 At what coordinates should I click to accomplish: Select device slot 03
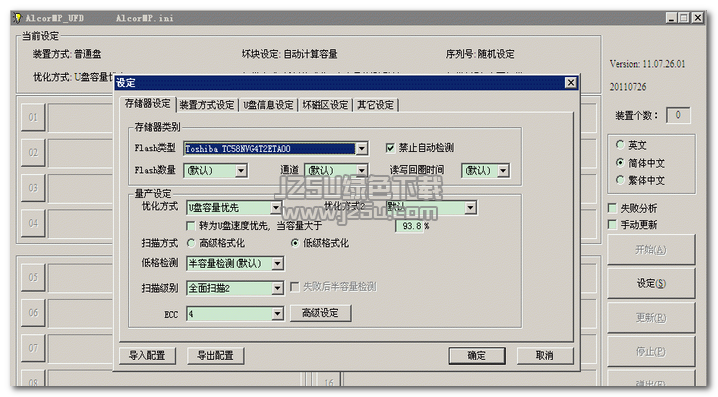[33, 188]
